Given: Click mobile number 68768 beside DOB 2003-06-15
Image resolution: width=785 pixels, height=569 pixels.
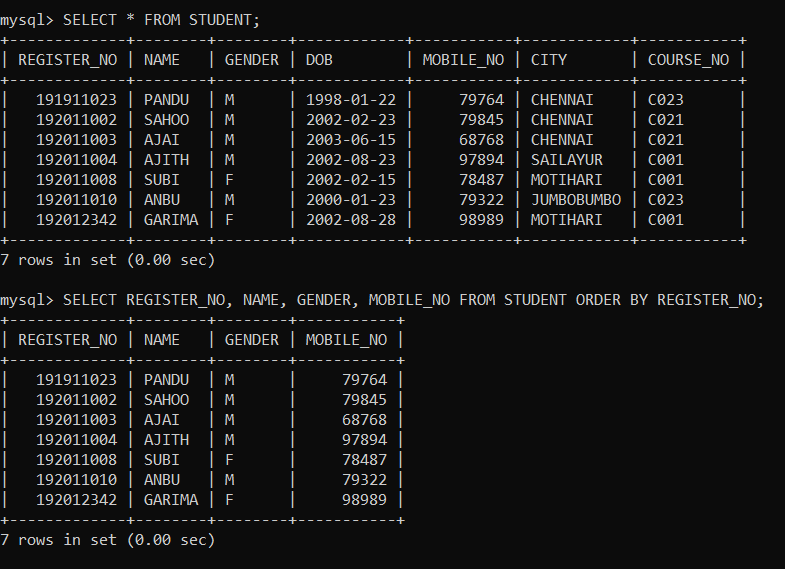Looking at the screenshot, I should coord(482,140).
